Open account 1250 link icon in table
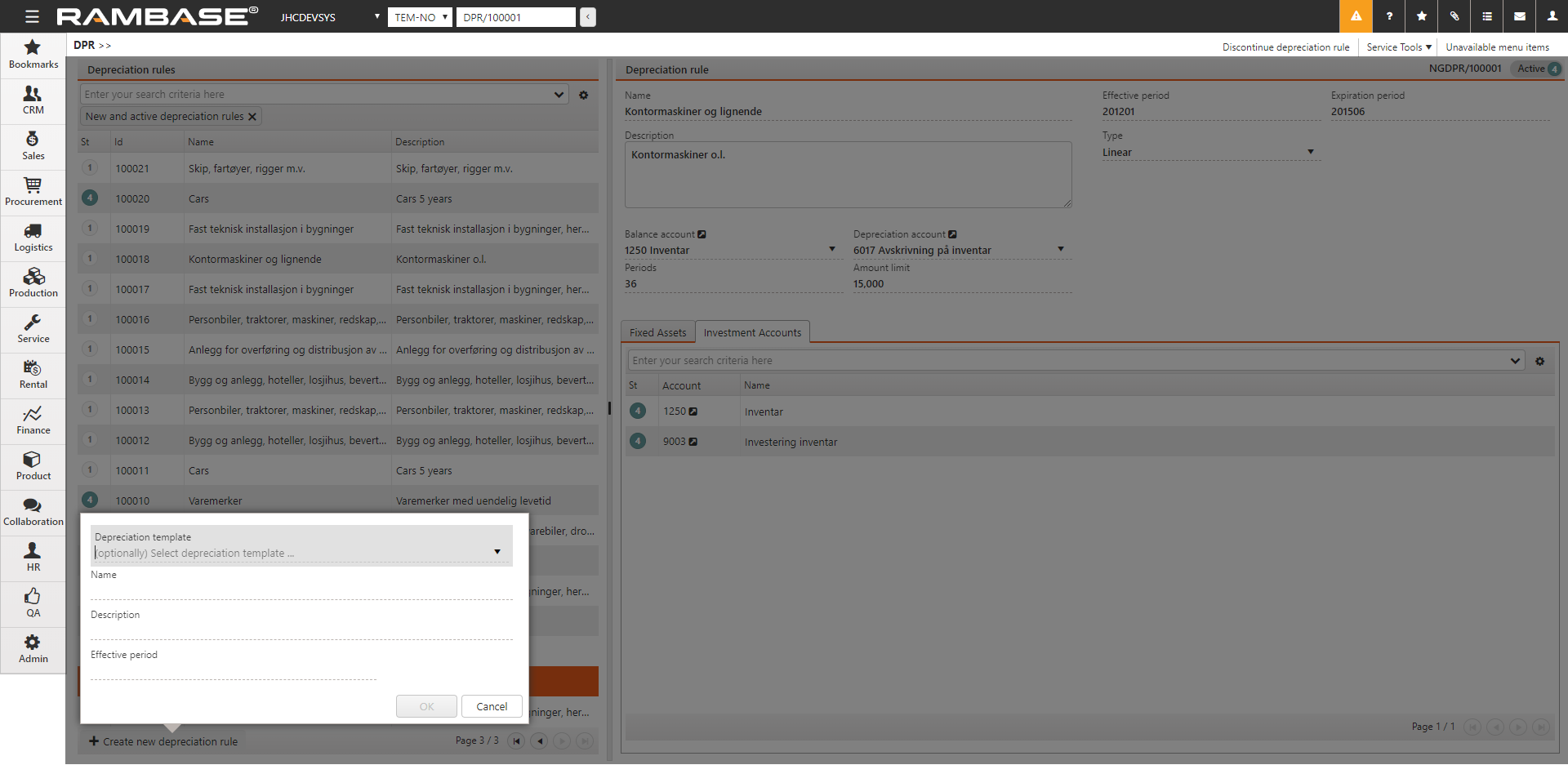 pos(693,411)
